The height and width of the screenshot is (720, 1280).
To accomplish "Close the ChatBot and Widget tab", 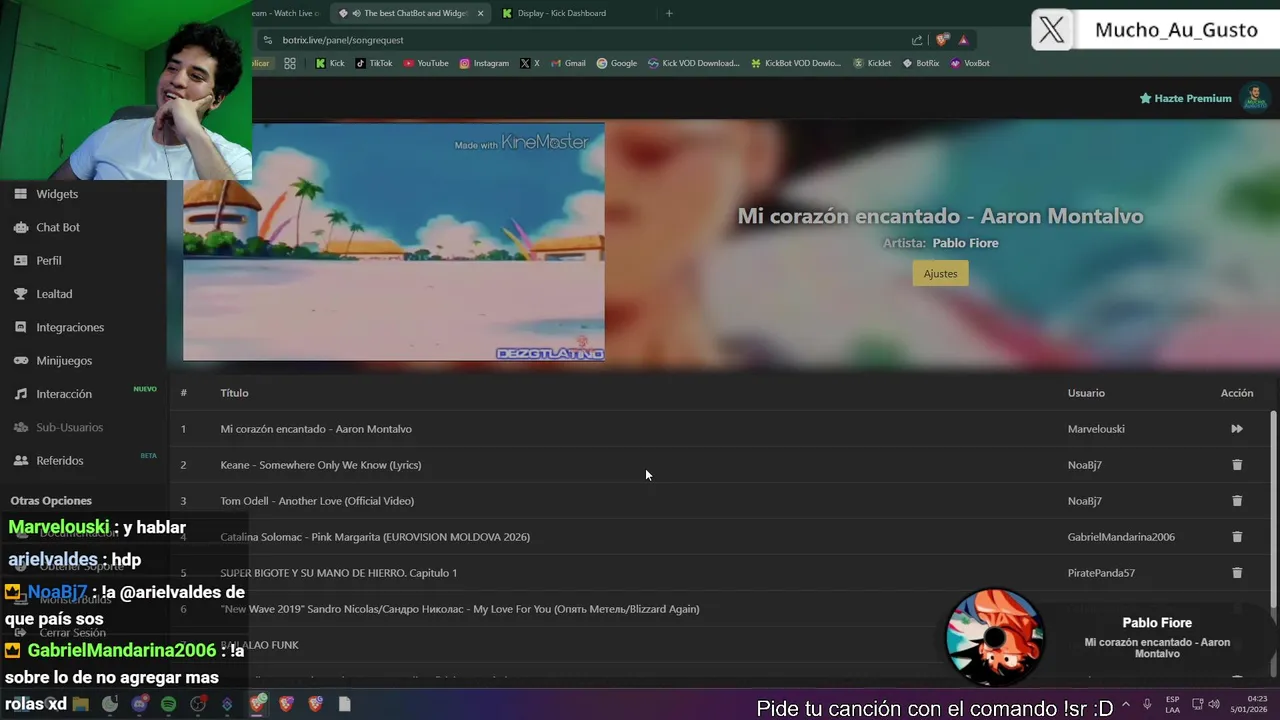I will 481,13.
